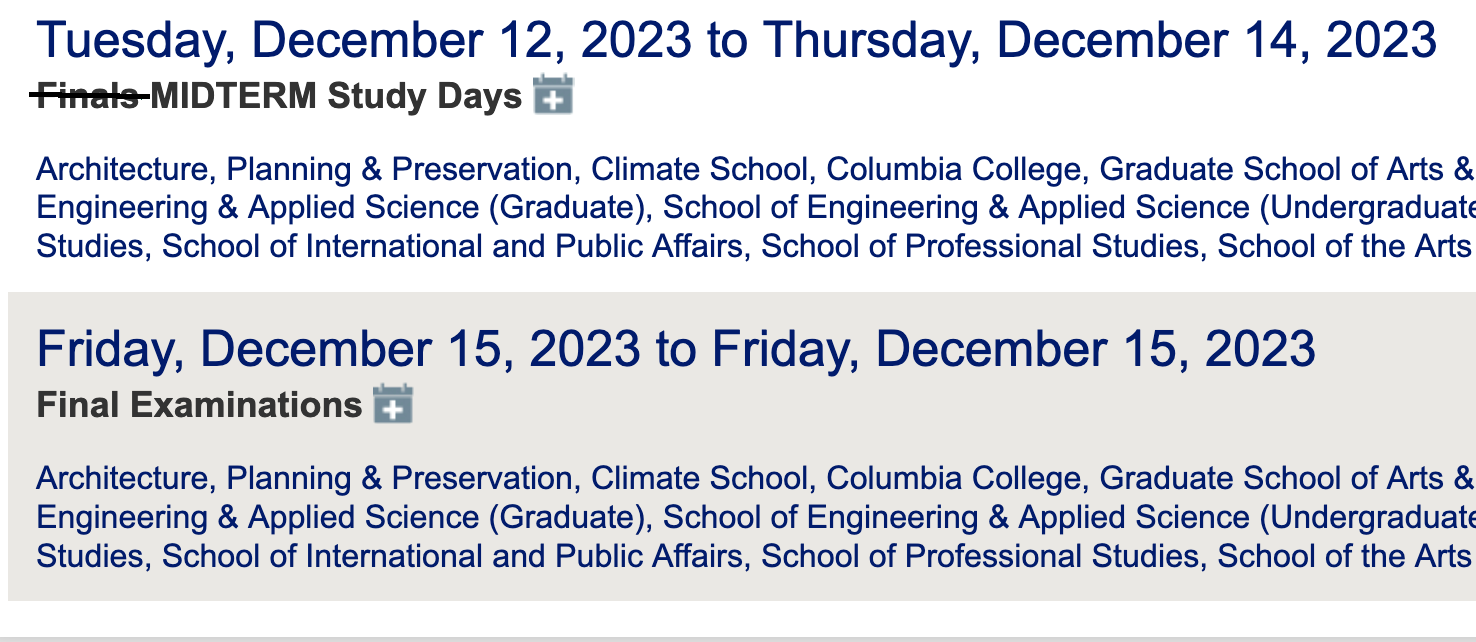Select Columbia College under Final Examinations
Image resolution: width=1476 pixels, height=642 pixels.
954,478
